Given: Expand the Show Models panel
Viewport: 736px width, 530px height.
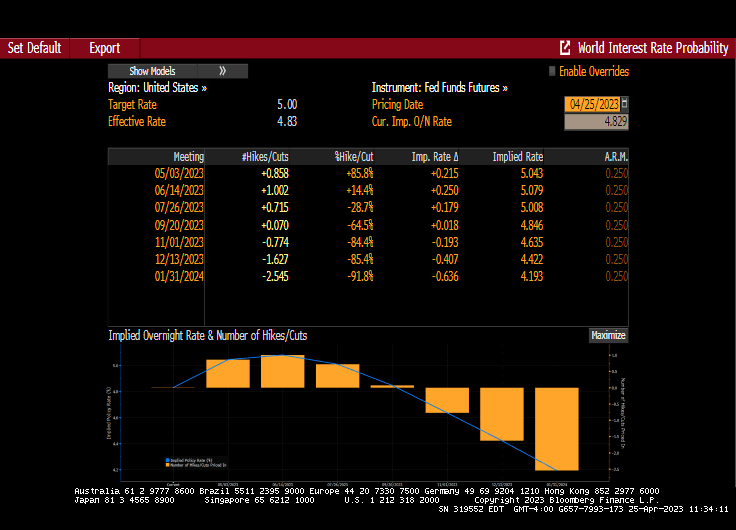Looking at the screenshot, I should point(152,71).
